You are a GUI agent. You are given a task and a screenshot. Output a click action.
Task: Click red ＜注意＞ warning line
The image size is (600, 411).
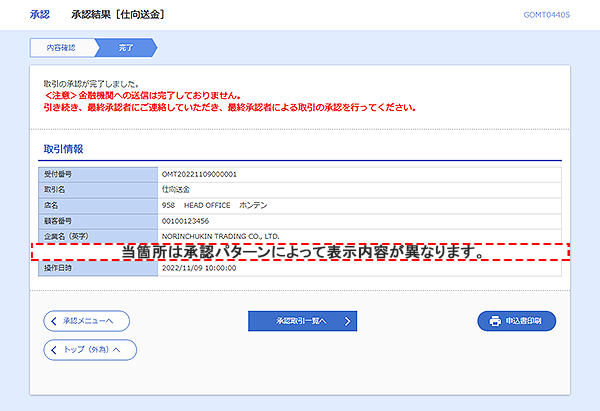click(142, 95)
